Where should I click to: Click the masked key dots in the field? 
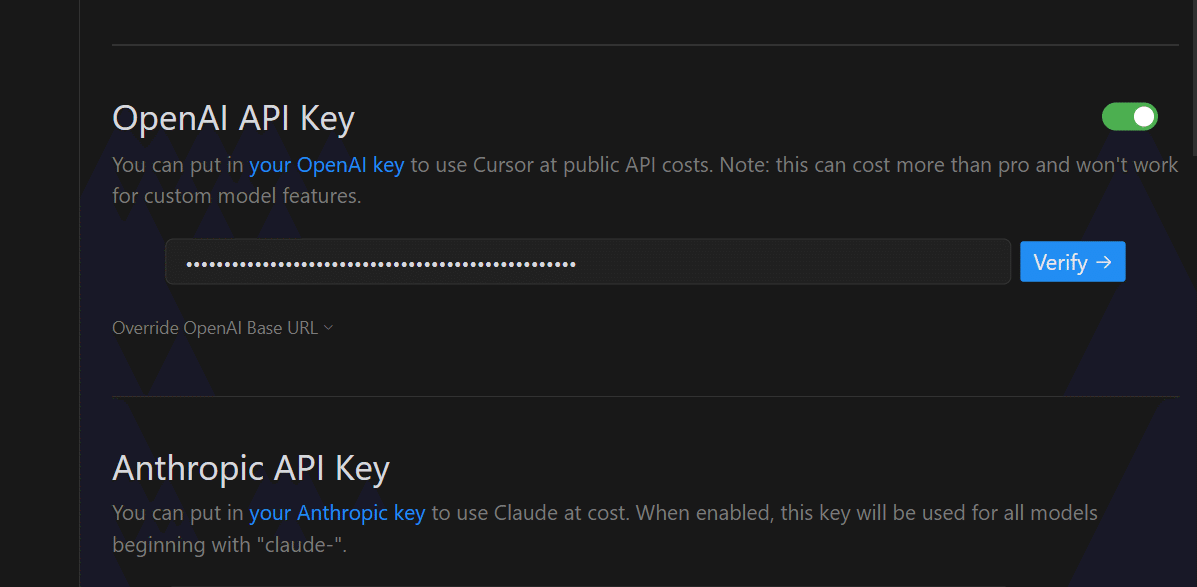[x=380, y=264]
